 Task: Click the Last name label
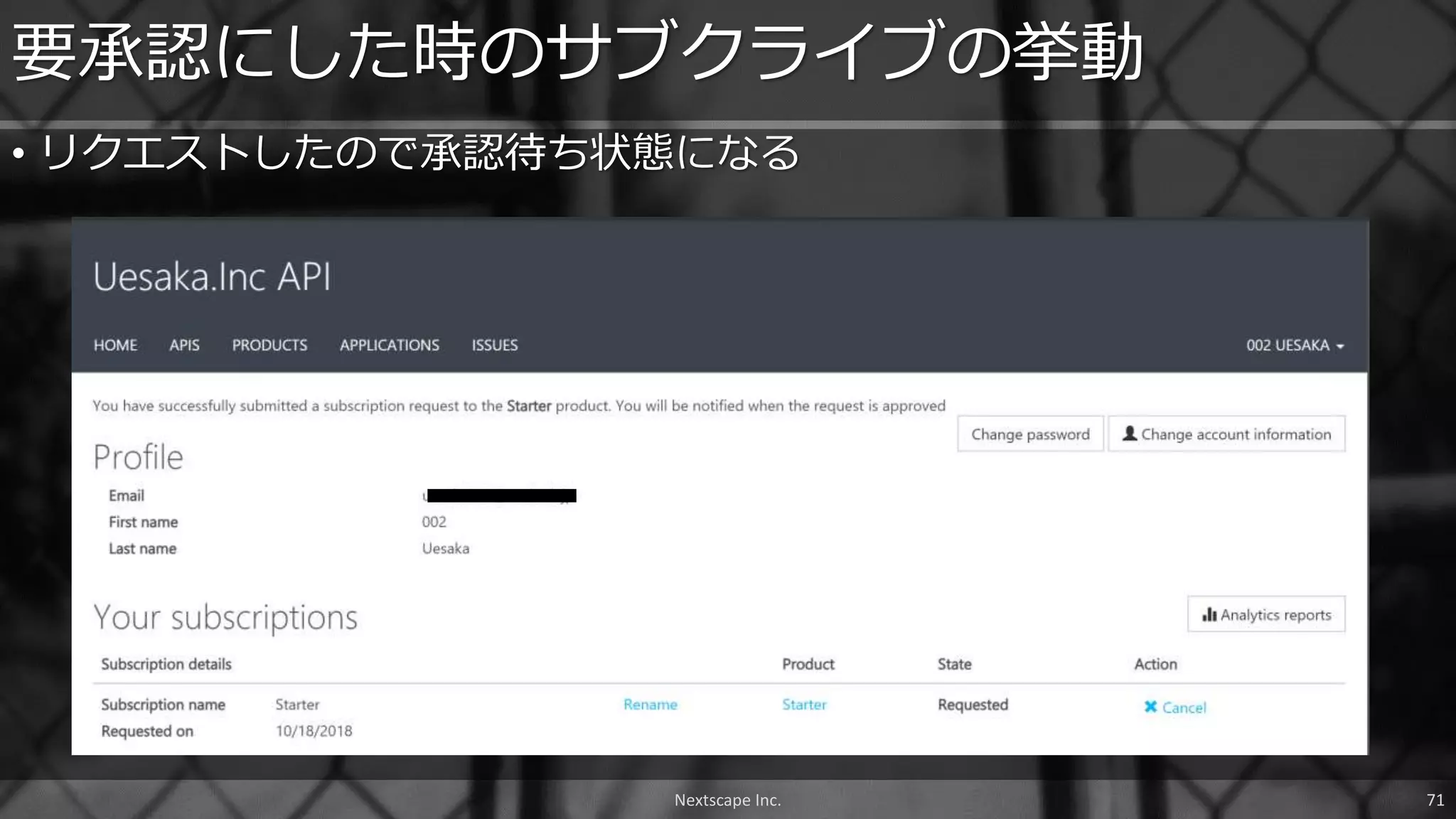pos(142,549)
